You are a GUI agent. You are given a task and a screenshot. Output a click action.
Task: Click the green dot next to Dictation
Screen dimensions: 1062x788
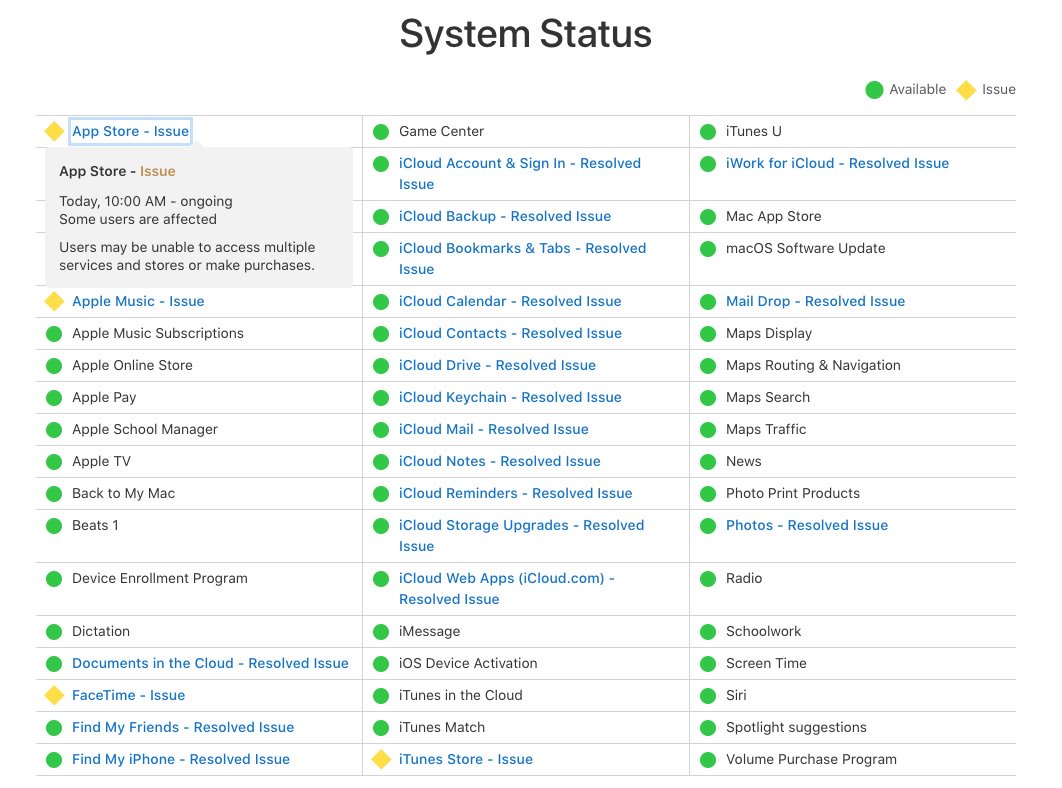click(x=54, y=632)
